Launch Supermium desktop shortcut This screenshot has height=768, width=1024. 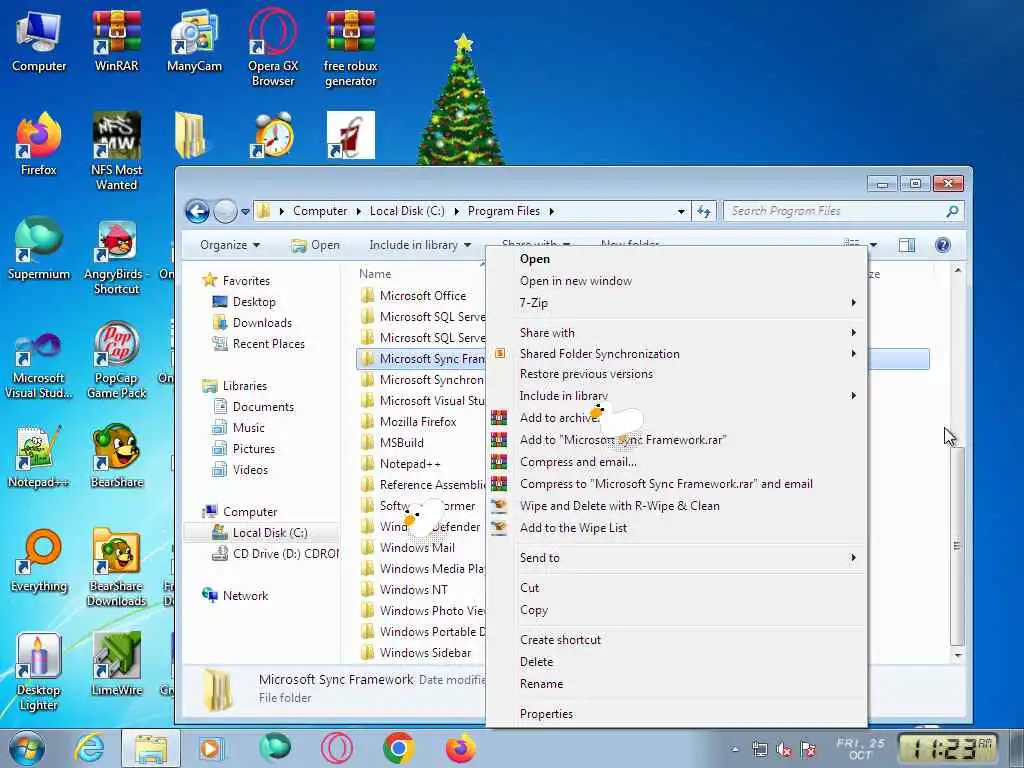coord(39,248)
